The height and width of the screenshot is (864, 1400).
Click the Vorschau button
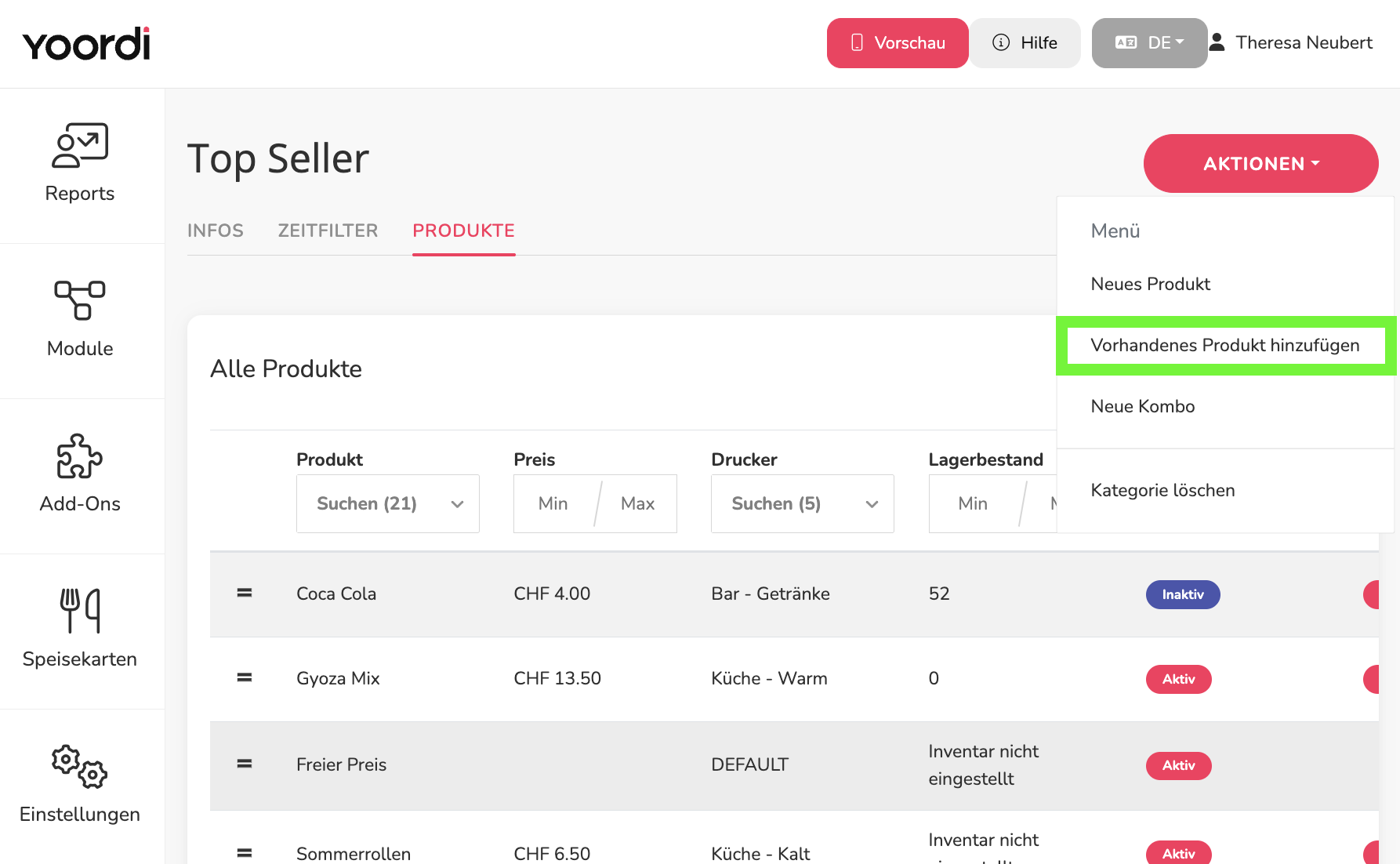click(x=898, y=43)
